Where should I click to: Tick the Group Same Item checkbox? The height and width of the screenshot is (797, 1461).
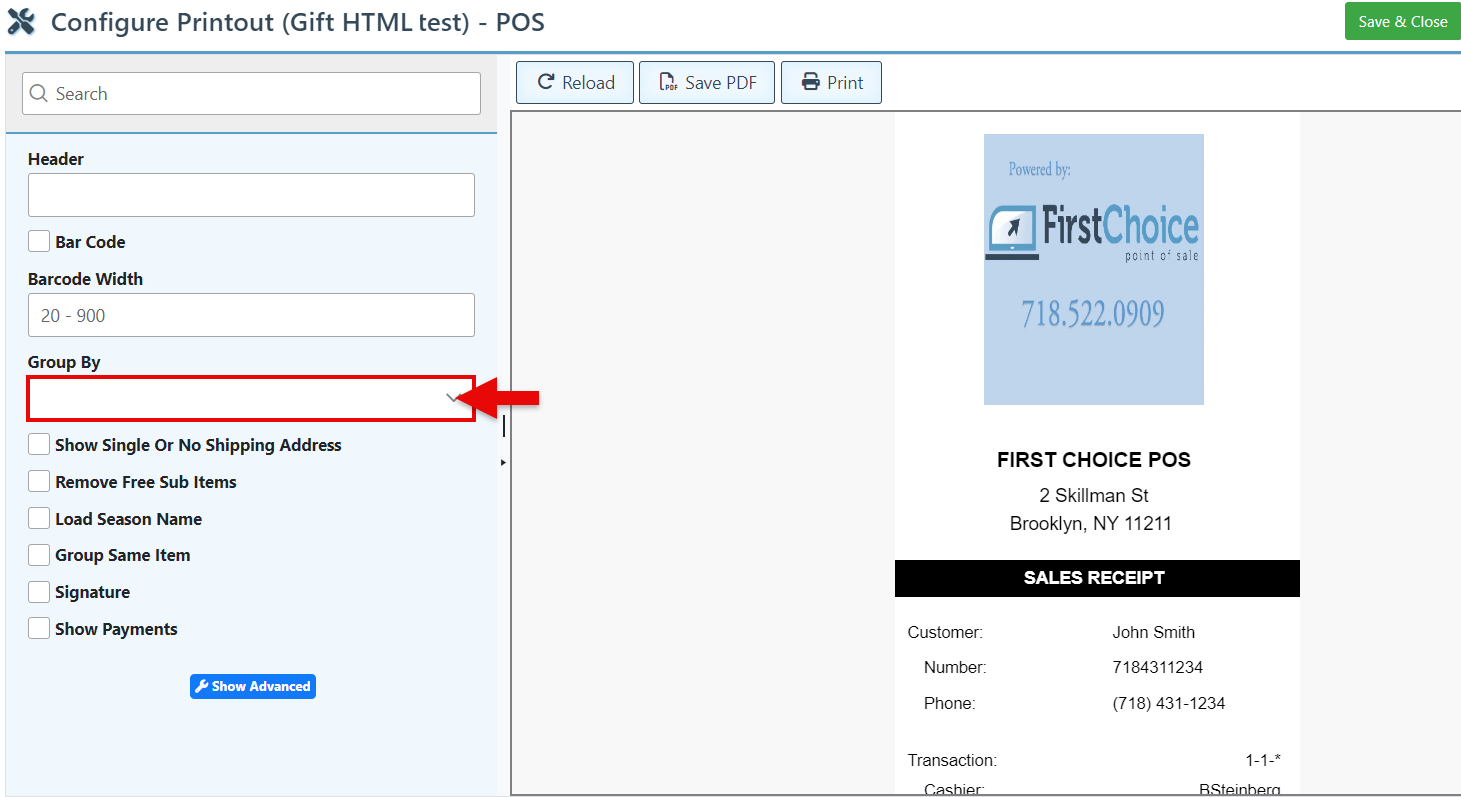pyautogui.click(x=39, y=555)
